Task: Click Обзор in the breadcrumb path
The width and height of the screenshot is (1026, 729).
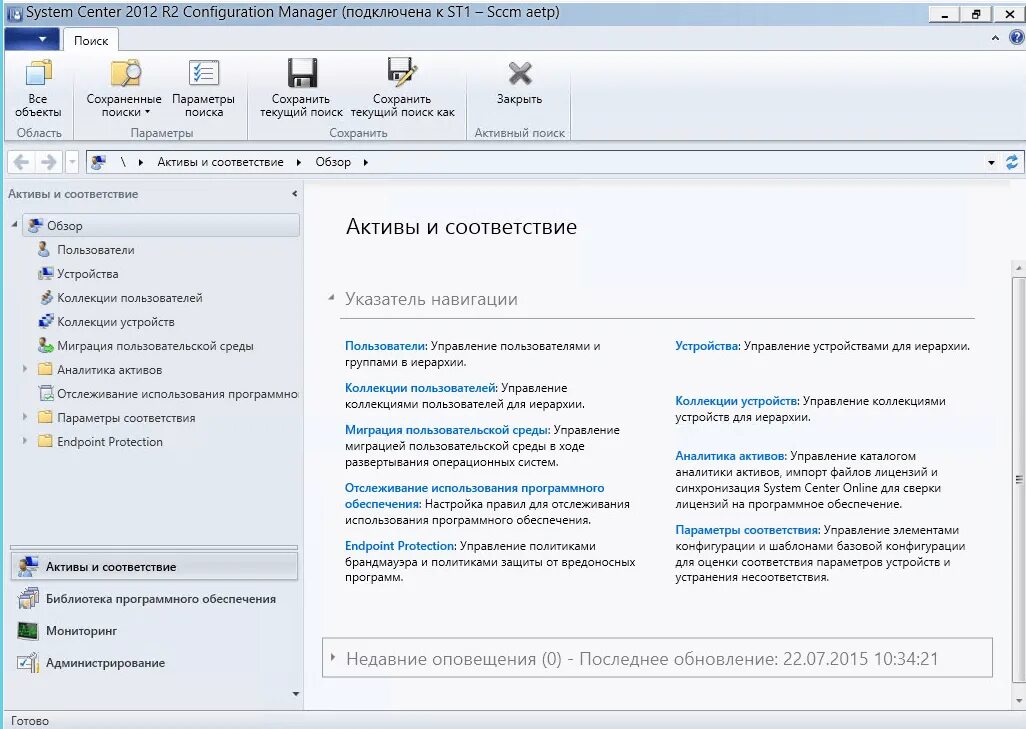Action: pyautogui.click(x=333, y=162)
